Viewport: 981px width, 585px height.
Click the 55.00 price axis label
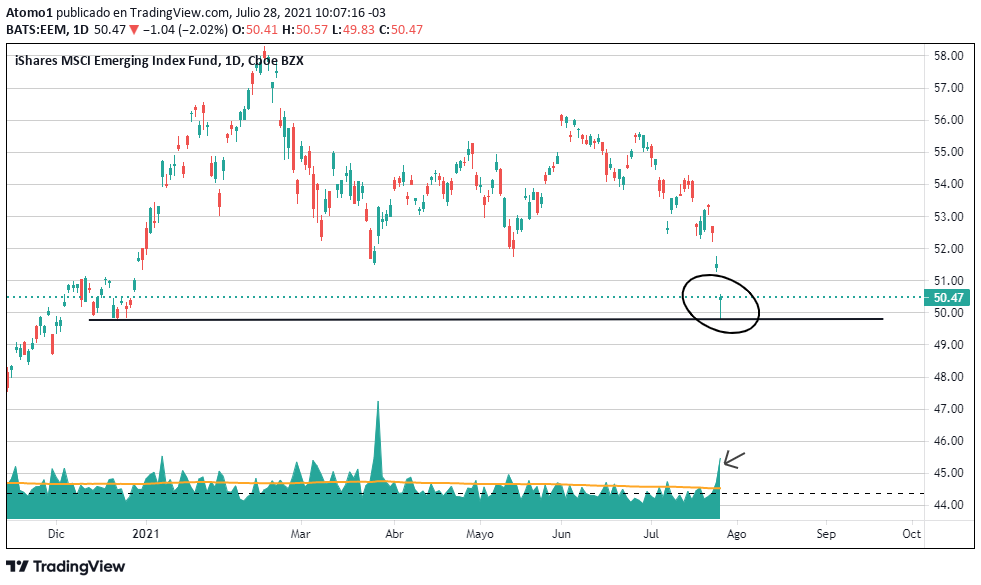coord(948,152)
